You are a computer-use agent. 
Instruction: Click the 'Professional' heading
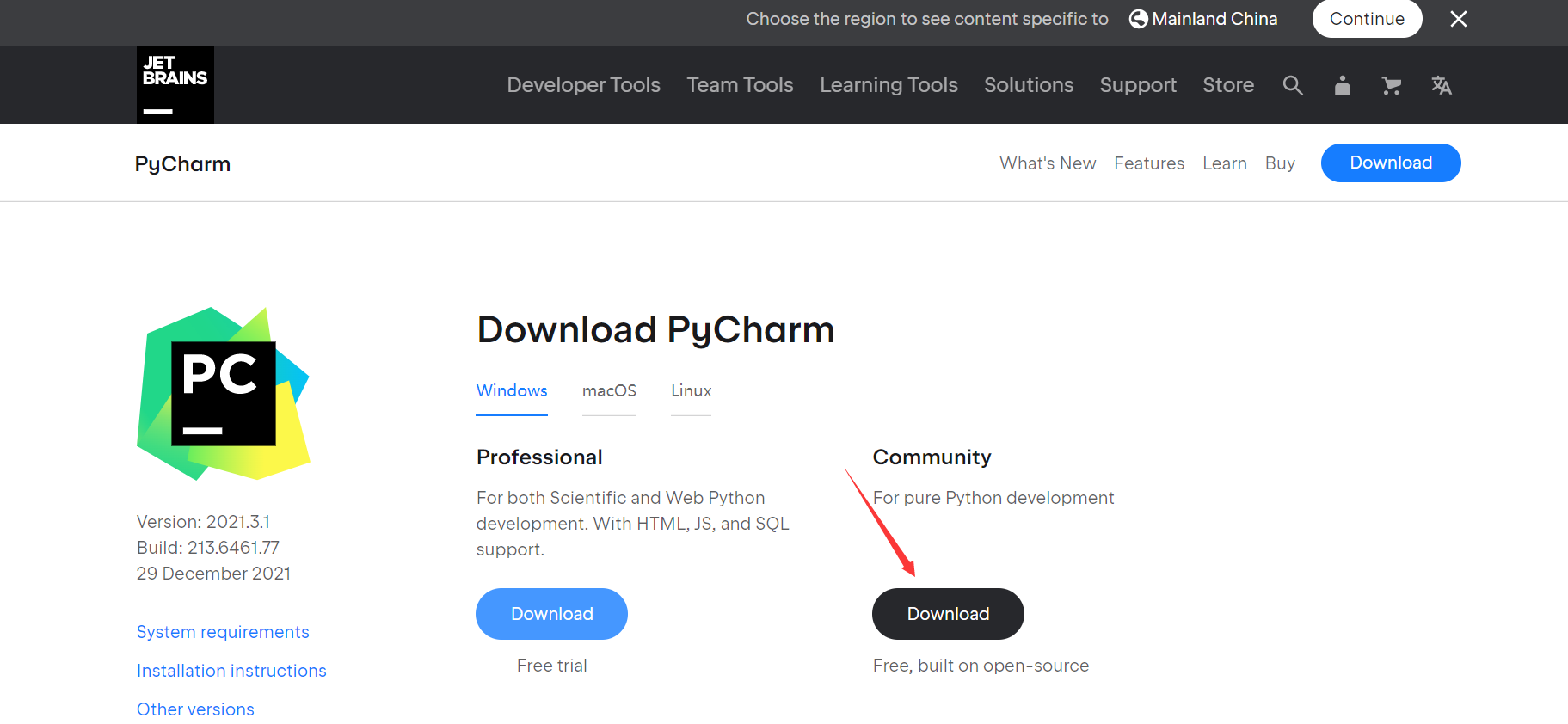[x=539, y=457]
